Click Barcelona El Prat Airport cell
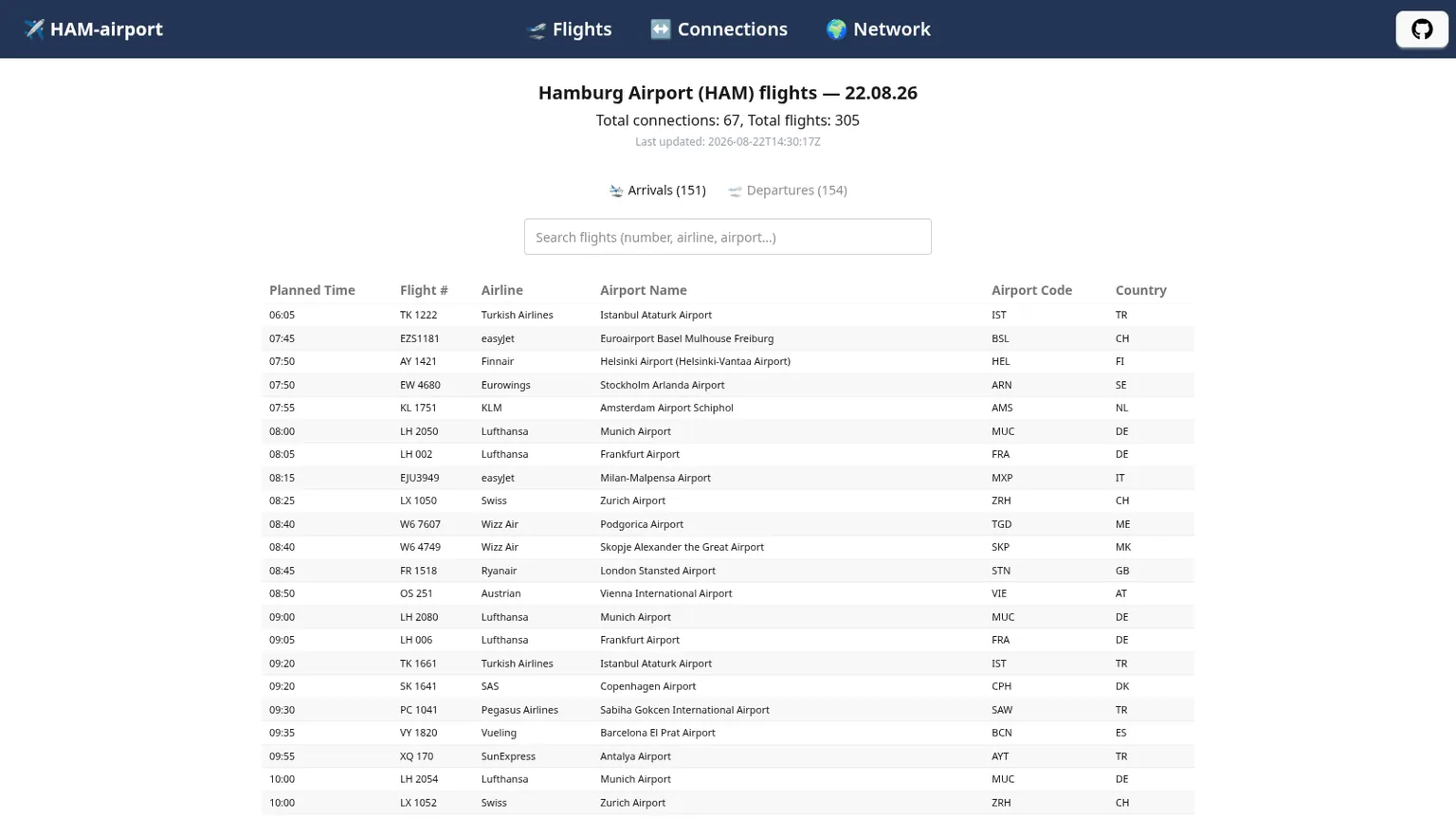This screenshot has height=819, width=1456. [657, 733]
